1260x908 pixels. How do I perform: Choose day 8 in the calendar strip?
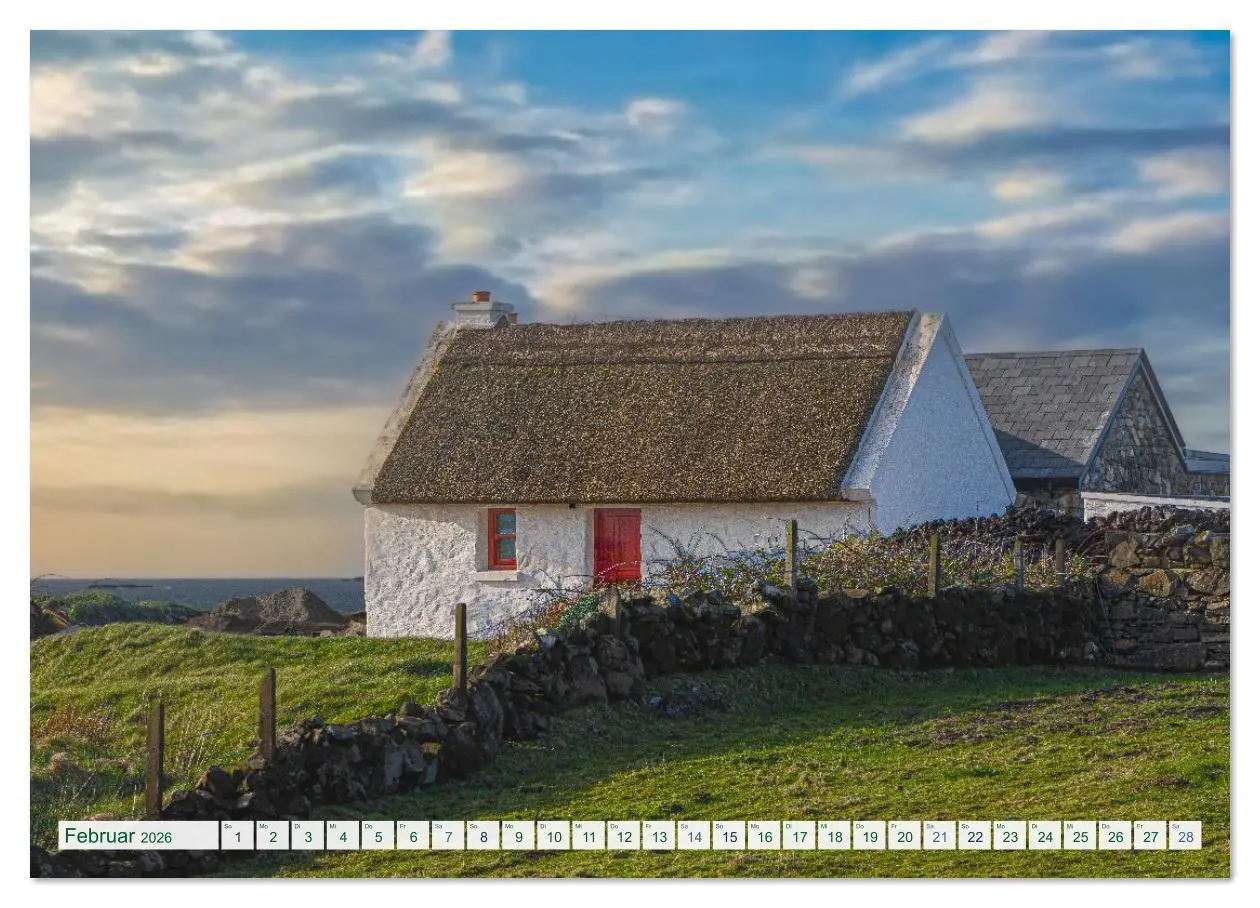[482, 836]
